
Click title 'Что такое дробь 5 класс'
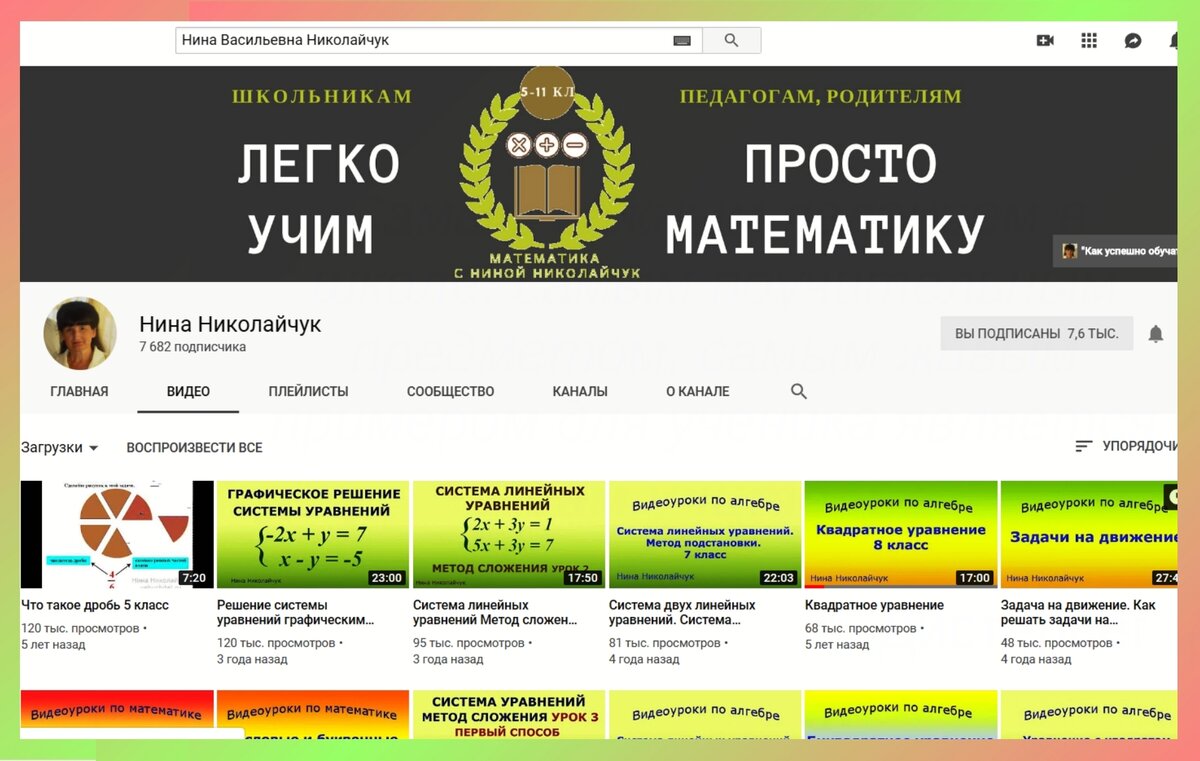tap(95, 605)
